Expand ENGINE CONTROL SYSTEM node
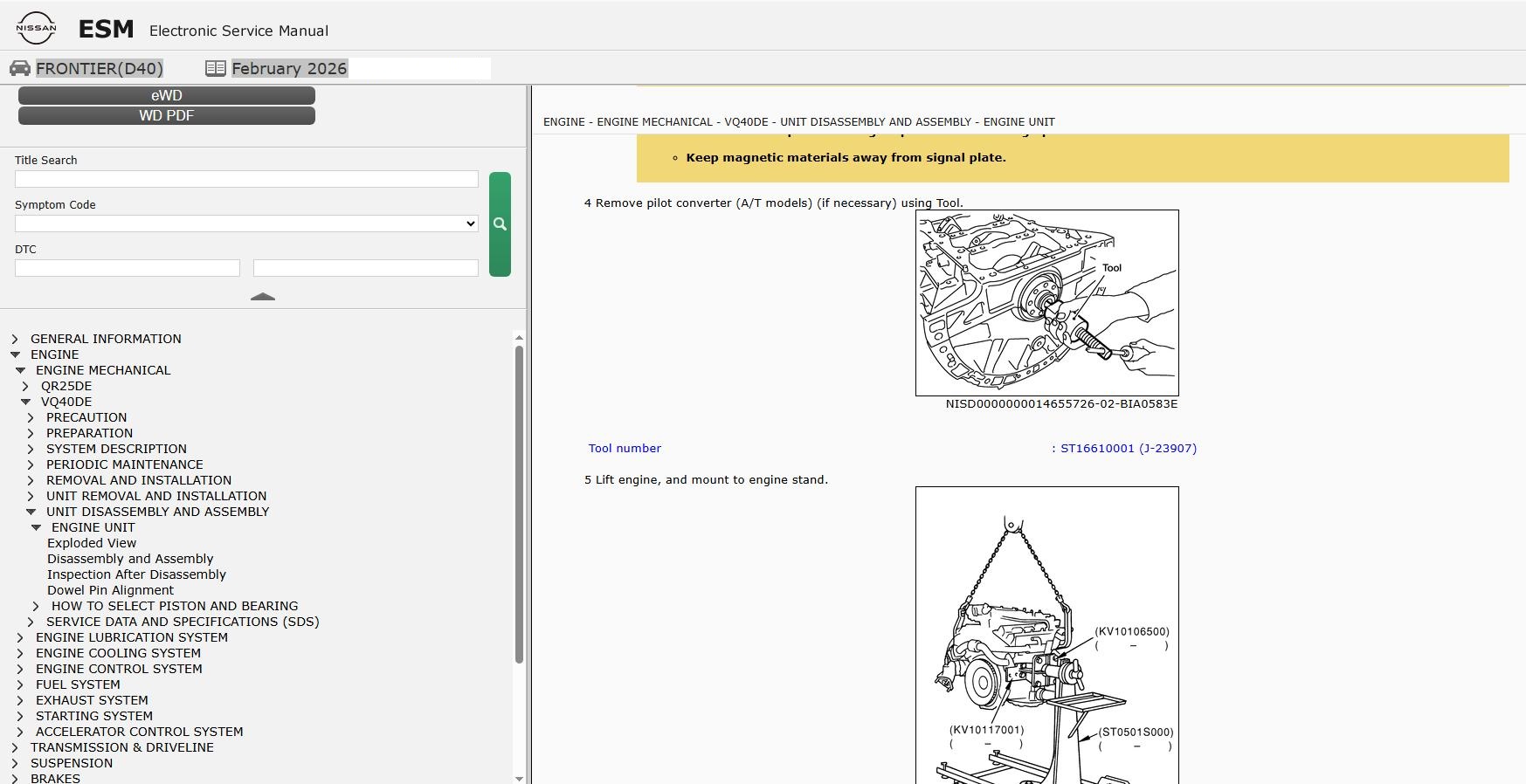This screenshot has width=1526, height=784. click(20, 669)
